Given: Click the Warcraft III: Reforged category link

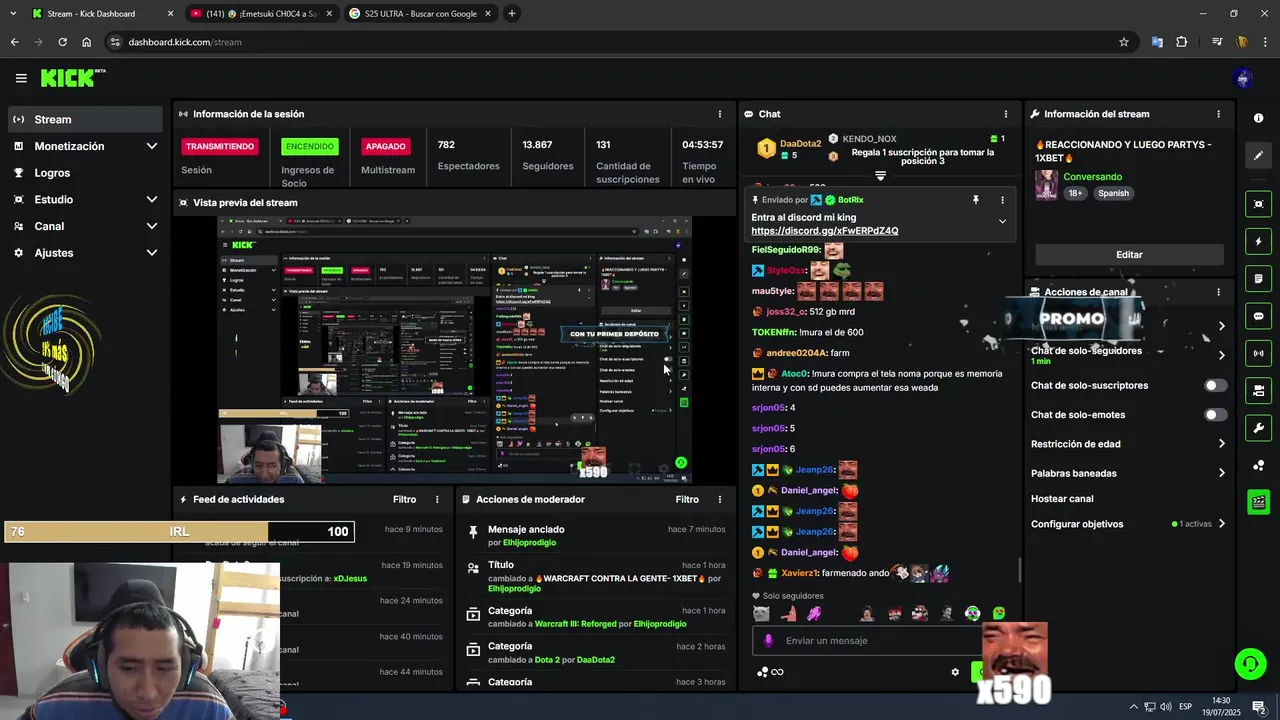Looking at the screenshot, I should click(x=576, y=624).
